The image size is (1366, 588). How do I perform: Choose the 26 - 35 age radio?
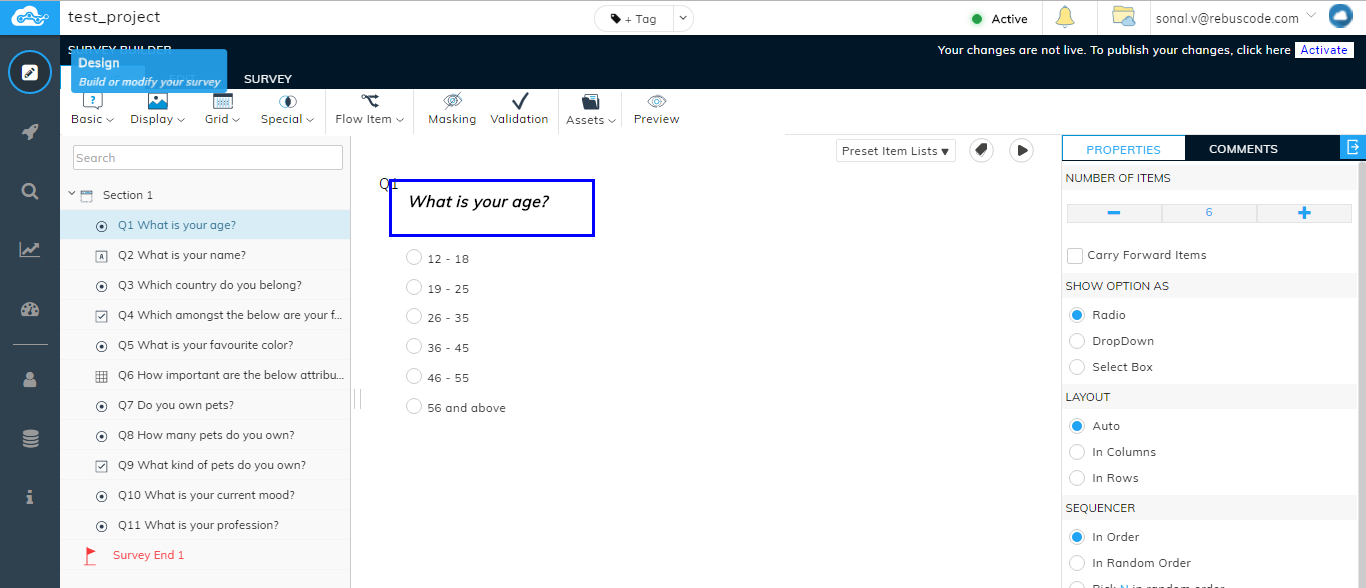point(414,317)
